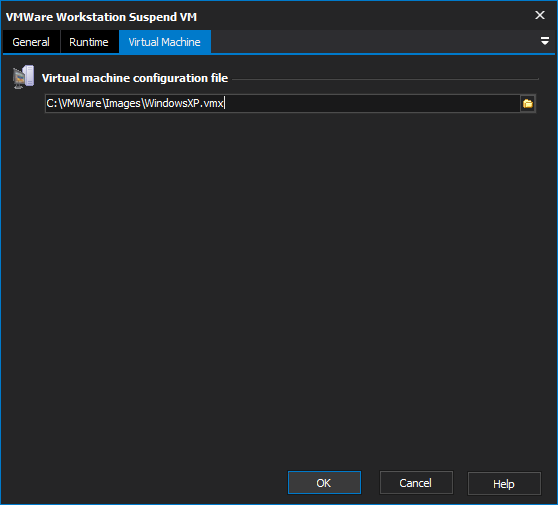Image resolution: width=558 pixels, height=505 pixels.
Task: Confirm the dialog with OK
Action: [x=324, y=483]
